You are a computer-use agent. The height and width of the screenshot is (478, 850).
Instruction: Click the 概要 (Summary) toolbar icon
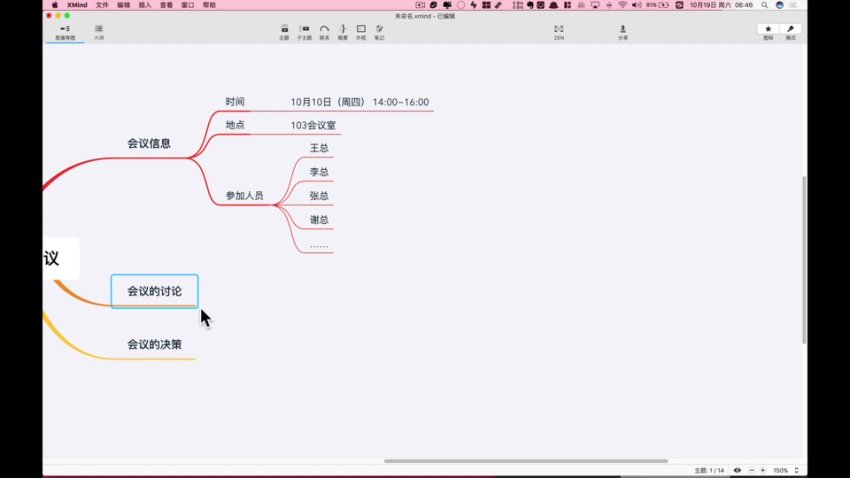coord(342,30)
